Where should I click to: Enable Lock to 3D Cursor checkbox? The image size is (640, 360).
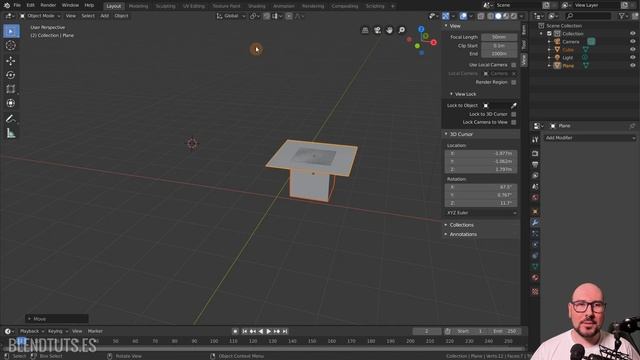pyautogui.click(x=513, y=114)
